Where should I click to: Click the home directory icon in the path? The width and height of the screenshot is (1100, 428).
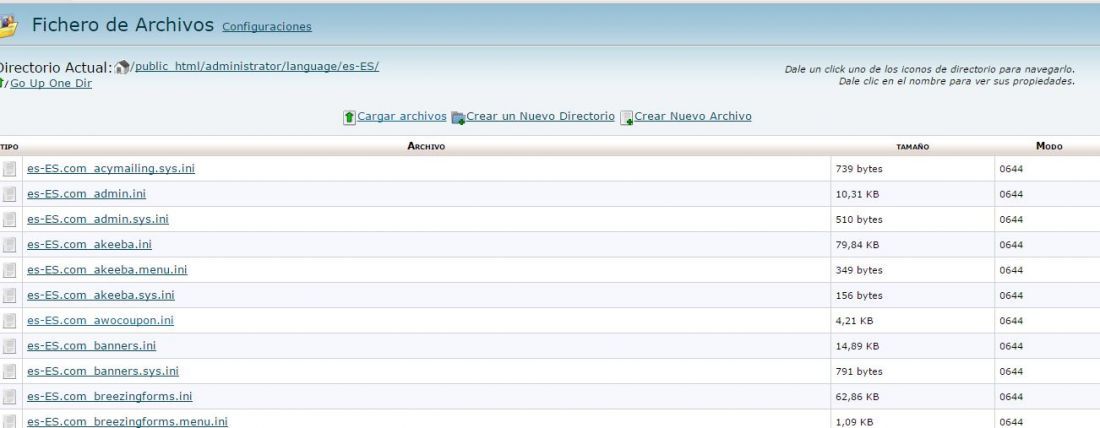[x=122, y=67]
